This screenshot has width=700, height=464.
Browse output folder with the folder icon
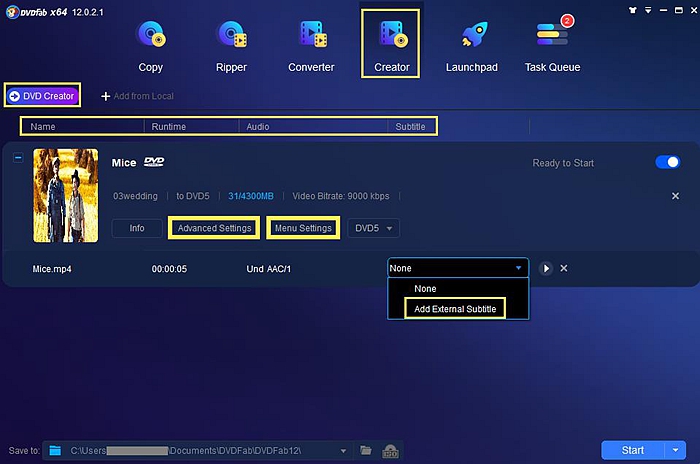tap(366, 450)
